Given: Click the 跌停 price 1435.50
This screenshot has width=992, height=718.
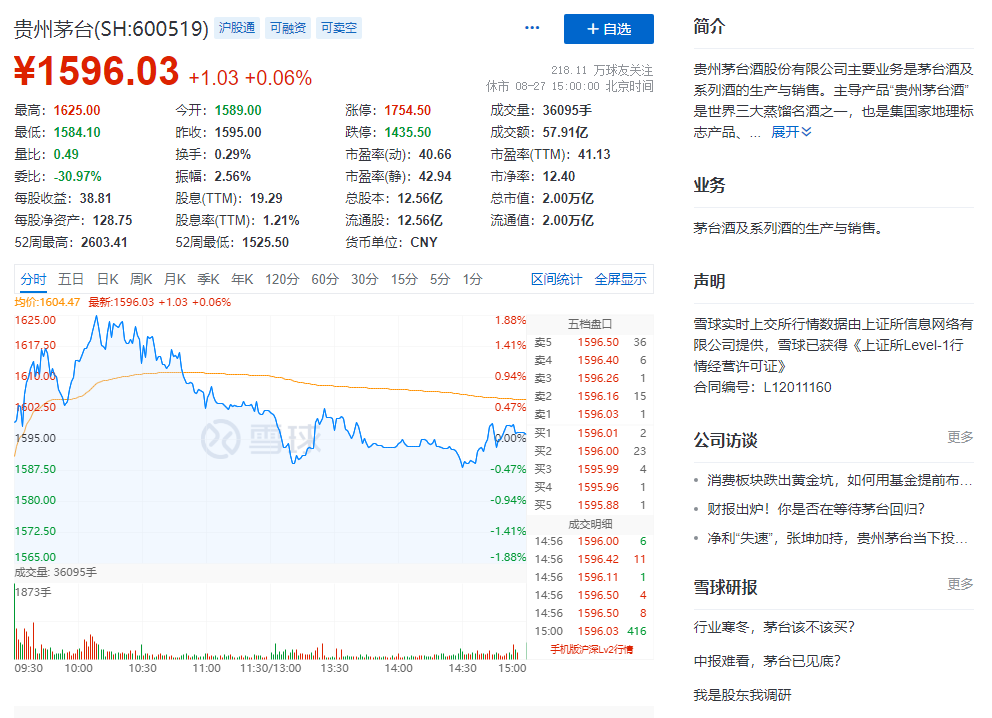Looking at the screenshot, I should pos(407,132).
